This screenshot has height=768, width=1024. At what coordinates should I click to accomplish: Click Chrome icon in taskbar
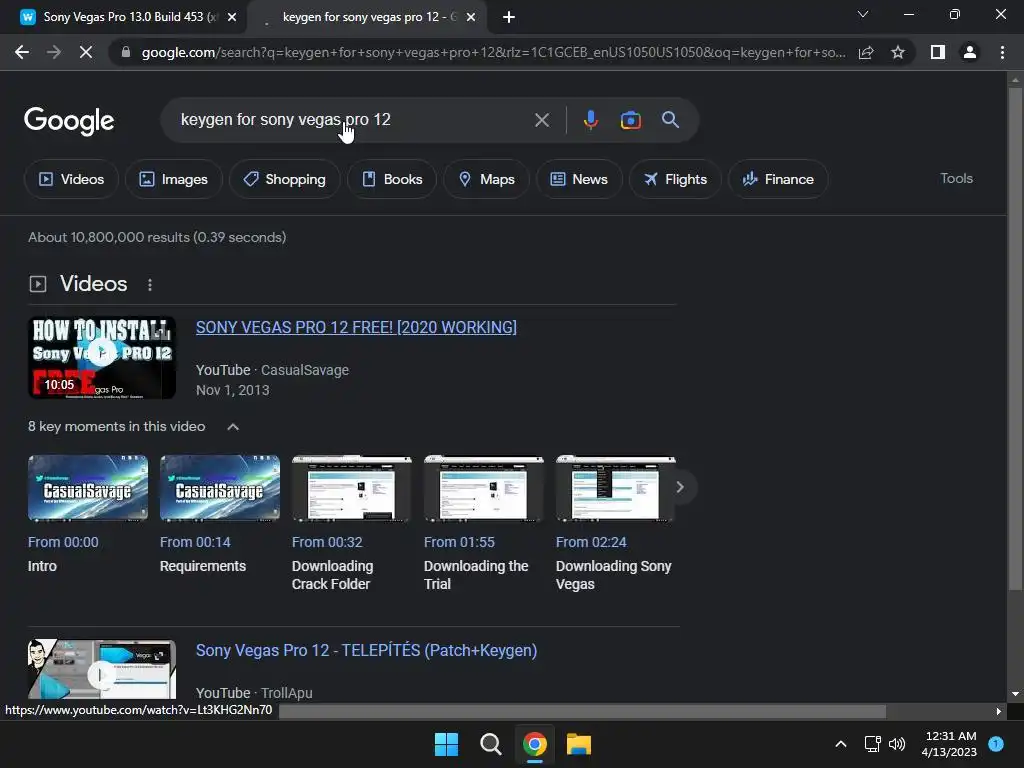pyautogui.click(x=535, y=744)
